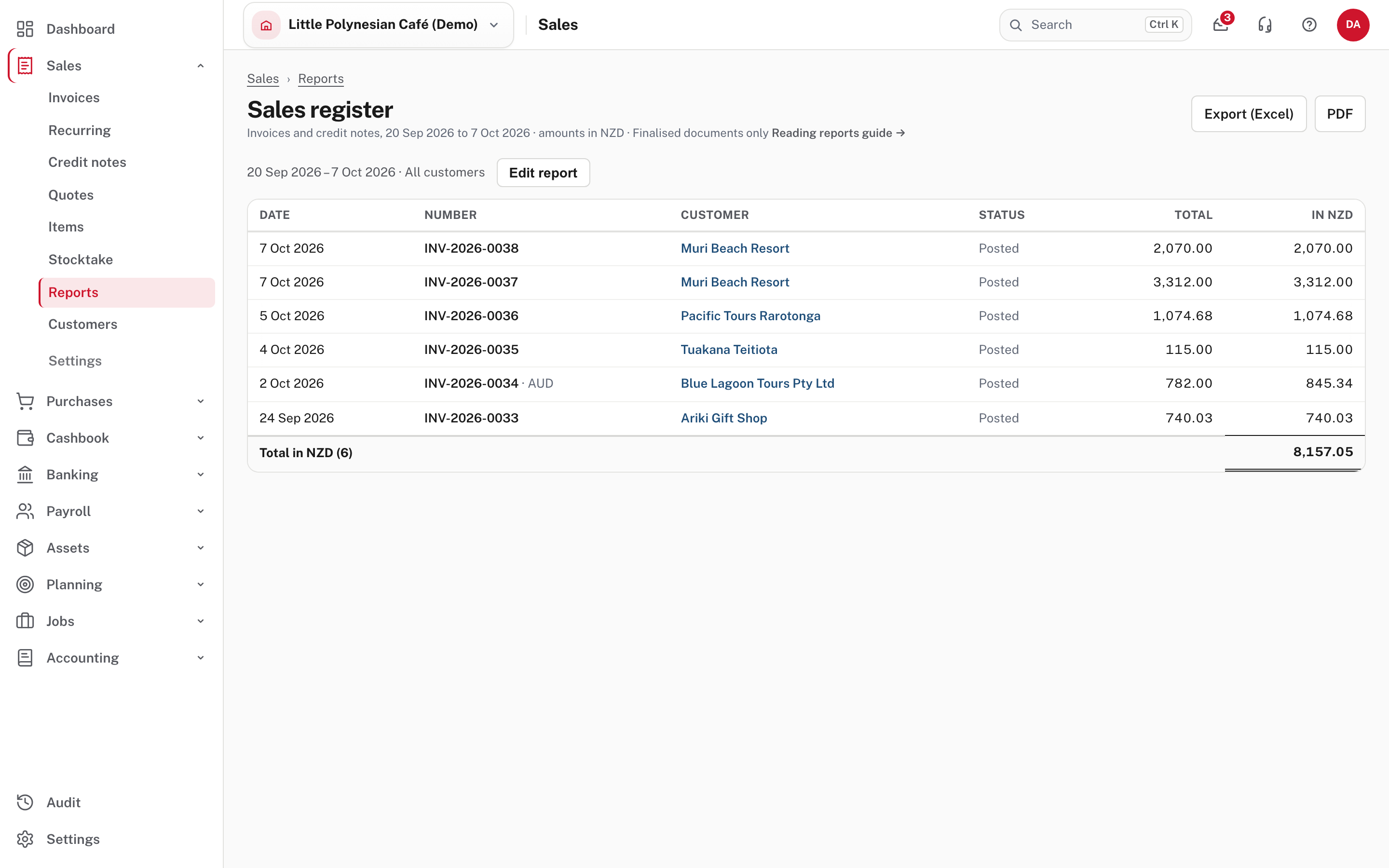Click the IN NZD column header

[x=1332, y=215]
